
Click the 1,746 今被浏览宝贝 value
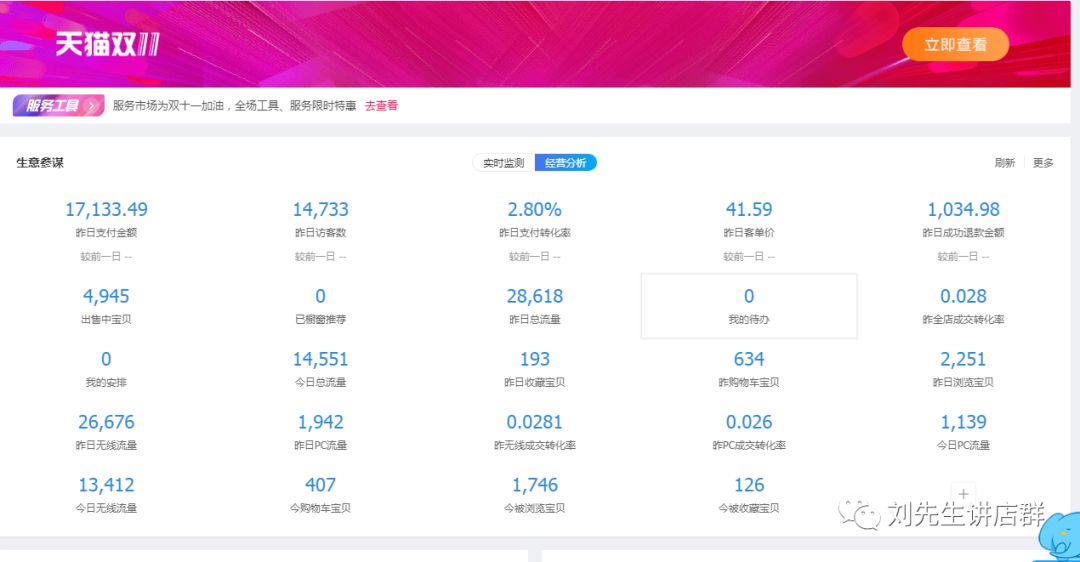click(x=534, y=485)
